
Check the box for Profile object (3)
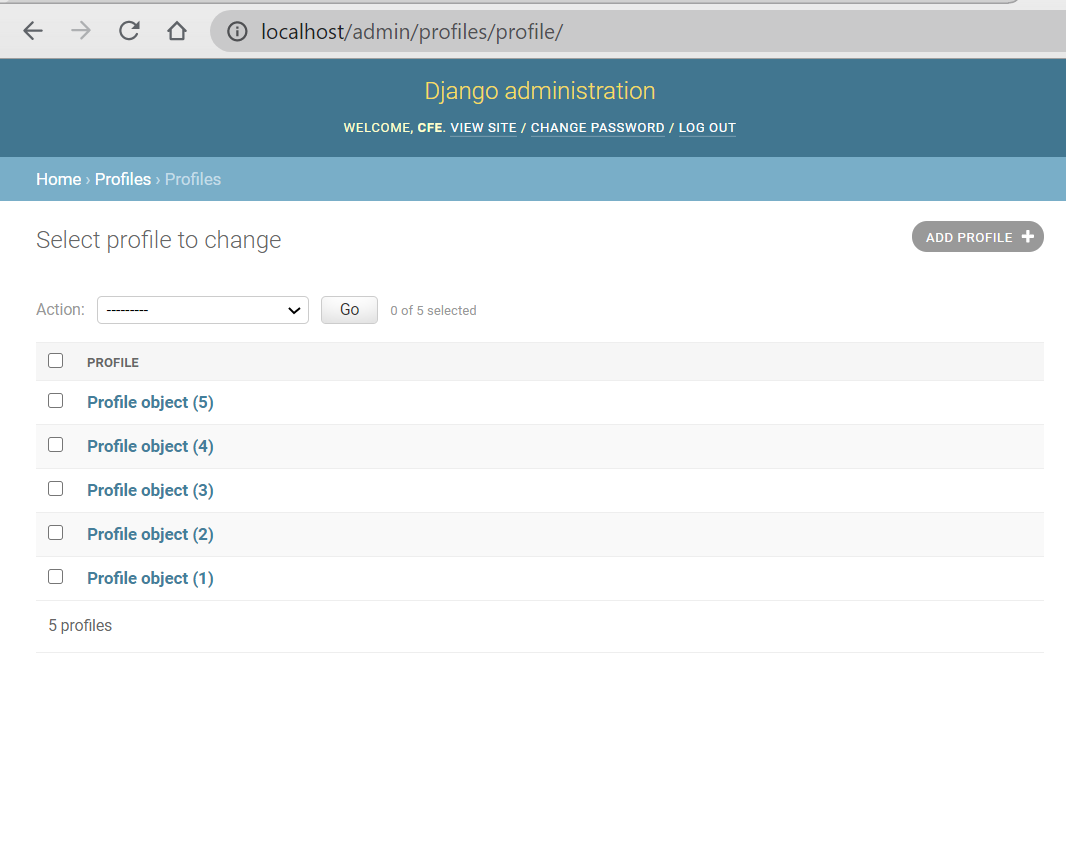56,489
